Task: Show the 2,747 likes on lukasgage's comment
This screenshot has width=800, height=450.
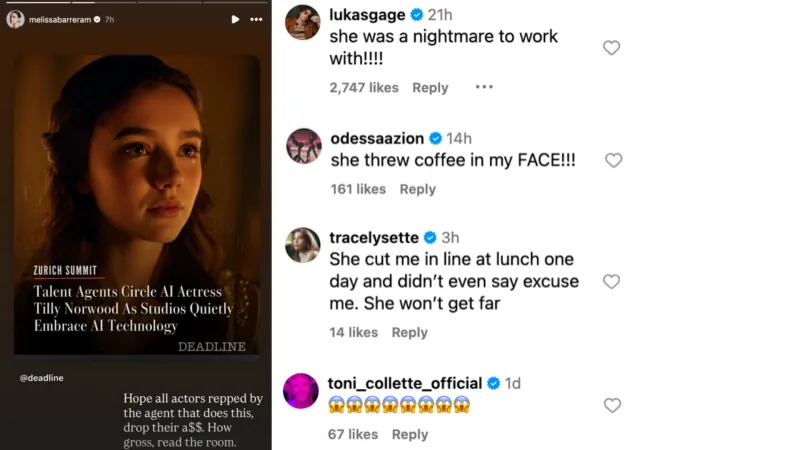Action: click(363, 88)
